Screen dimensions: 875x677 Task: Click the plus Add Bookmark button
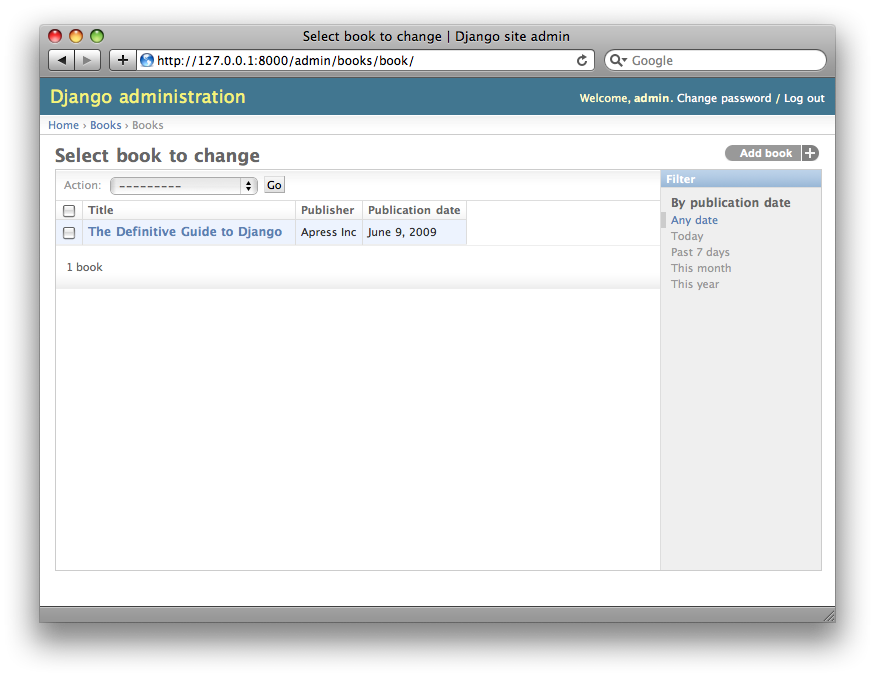tap(122, 60)
